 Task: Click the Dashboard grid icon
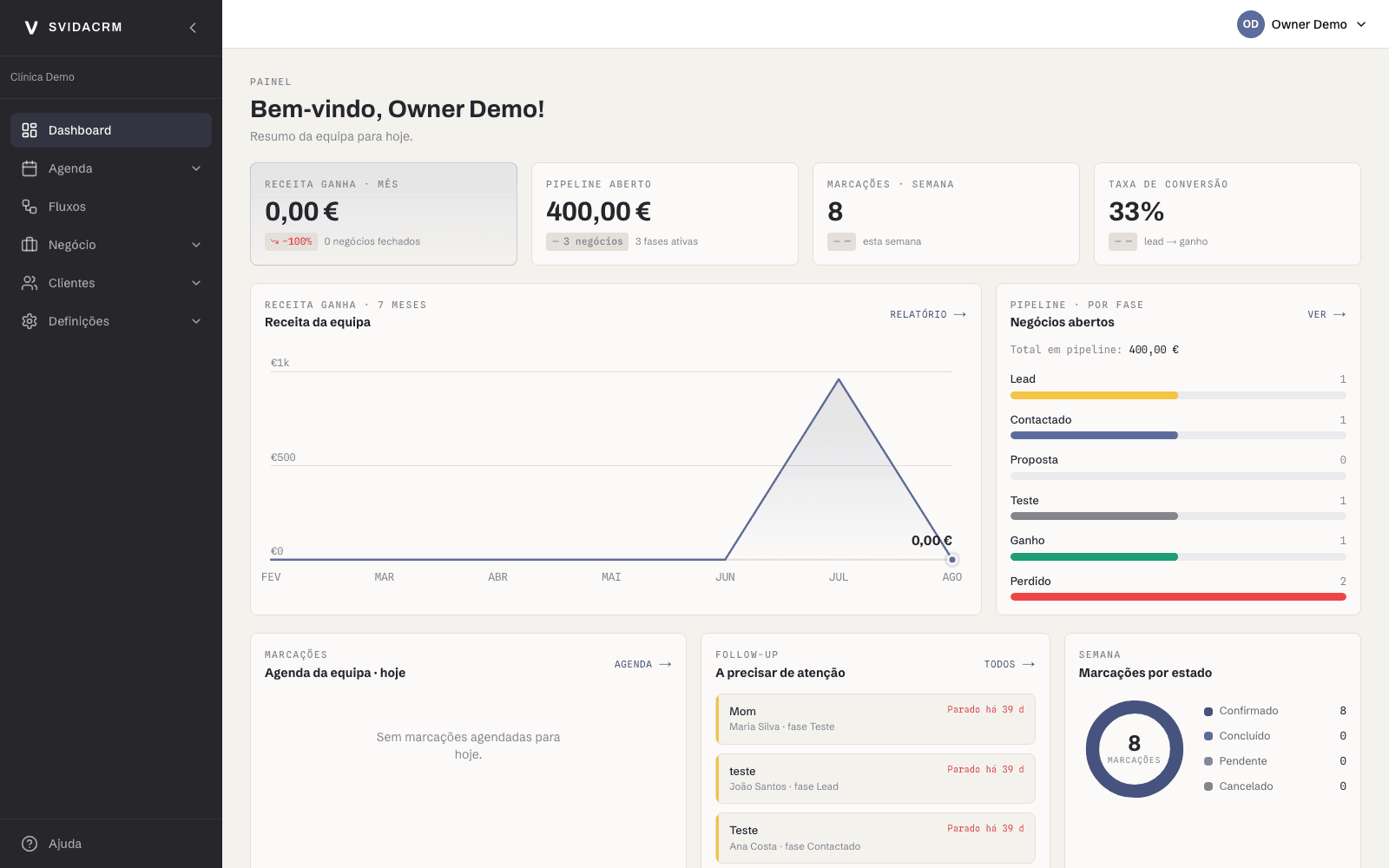[x=30, y=130]
